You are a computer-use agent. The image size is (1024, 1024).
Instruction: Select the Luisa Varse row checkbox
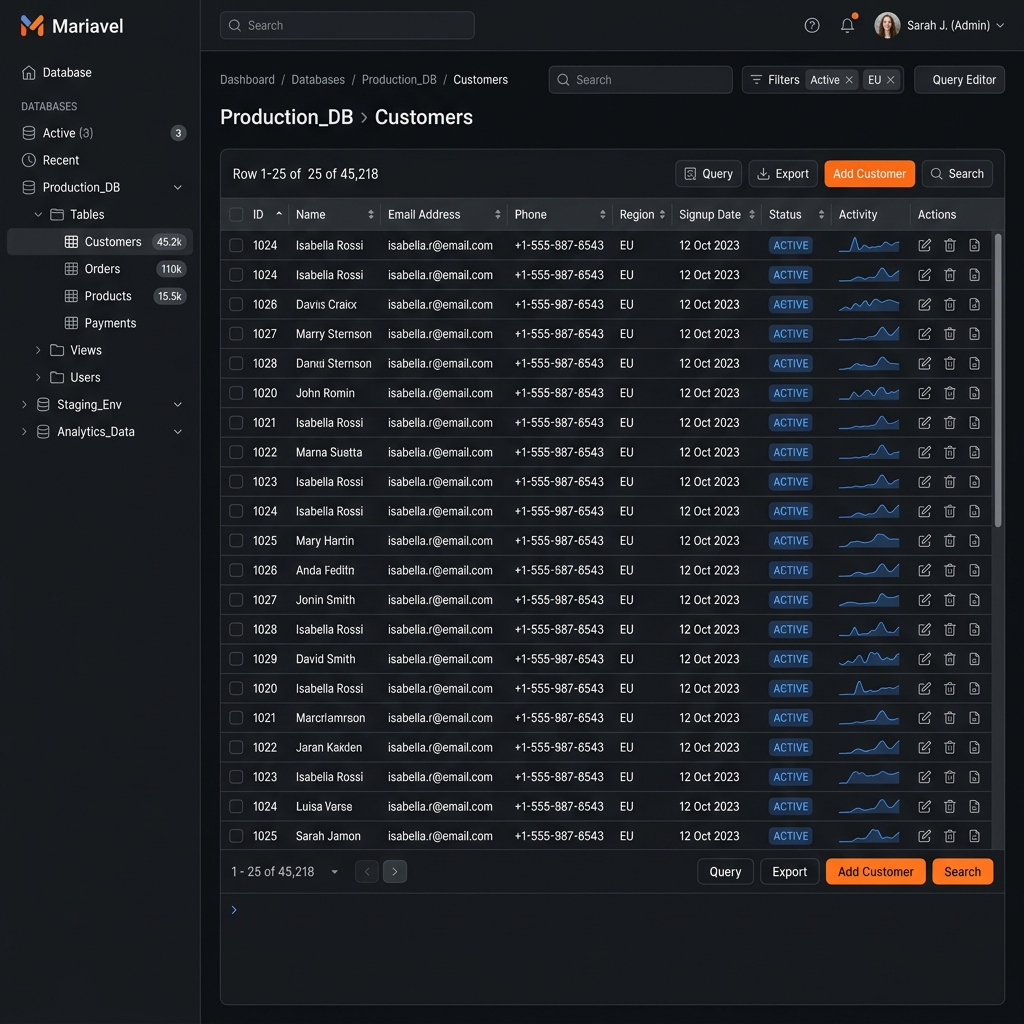(236, 807)
